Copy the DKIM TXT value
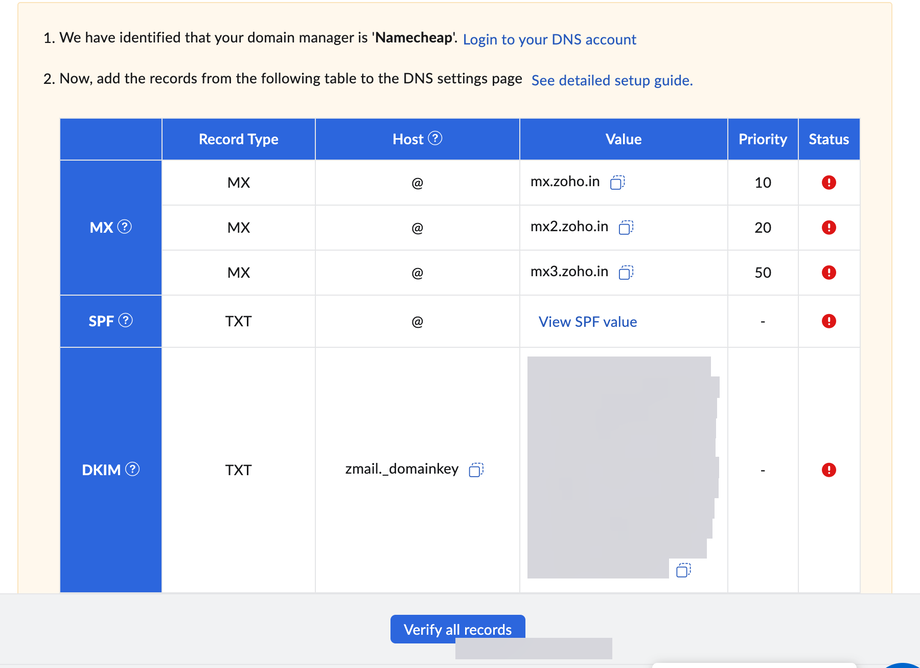The height and width of the screenshot is (668, 920). pos(684,569)
